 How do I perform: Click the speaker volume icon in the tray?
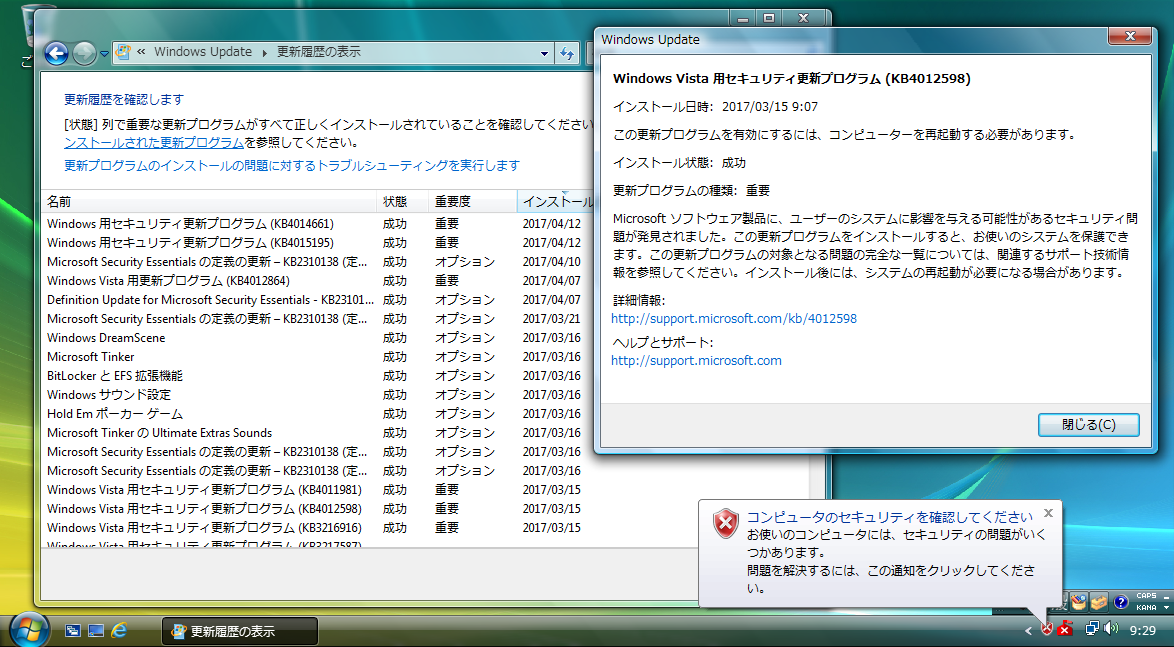click(x=1110, y=628)
